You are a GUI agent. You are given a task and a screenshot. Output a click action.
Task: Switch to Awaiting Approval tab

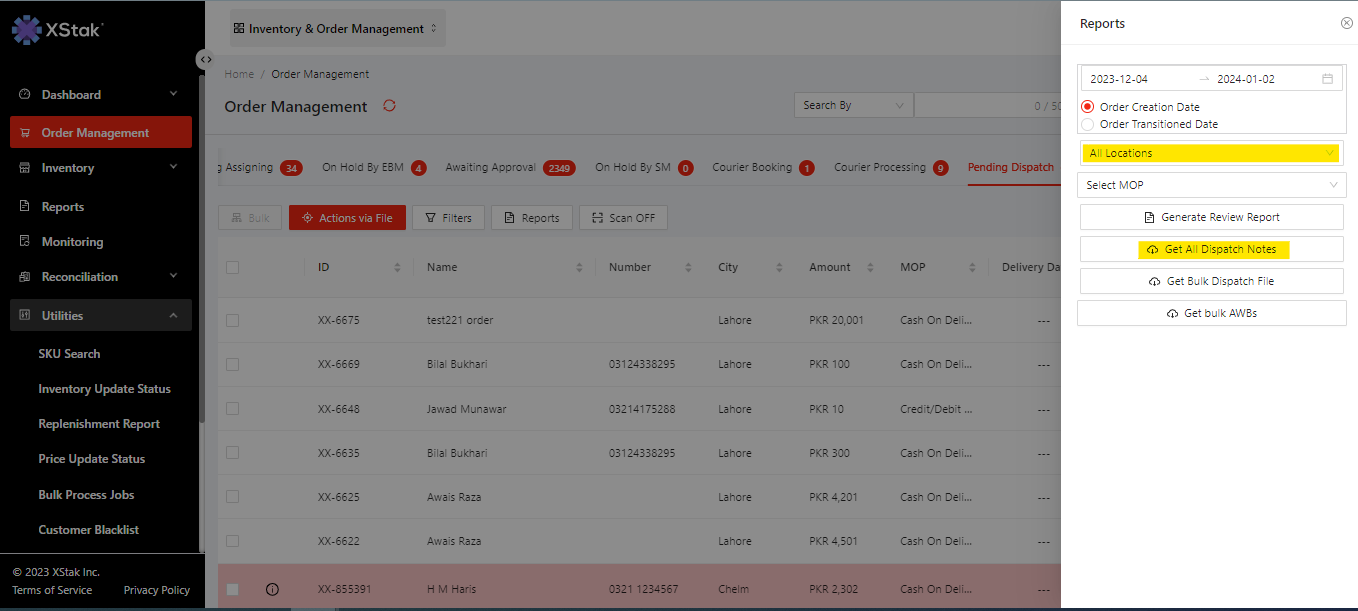point(490,168)
